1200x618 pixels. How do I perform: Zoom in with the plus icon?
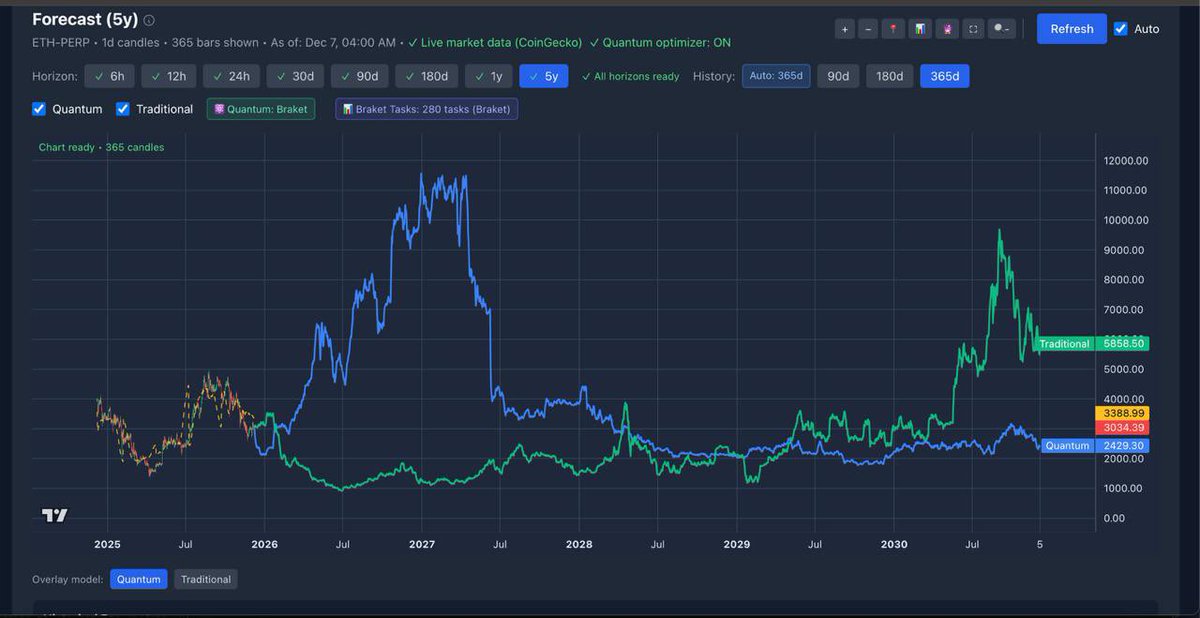coord(845,29)
